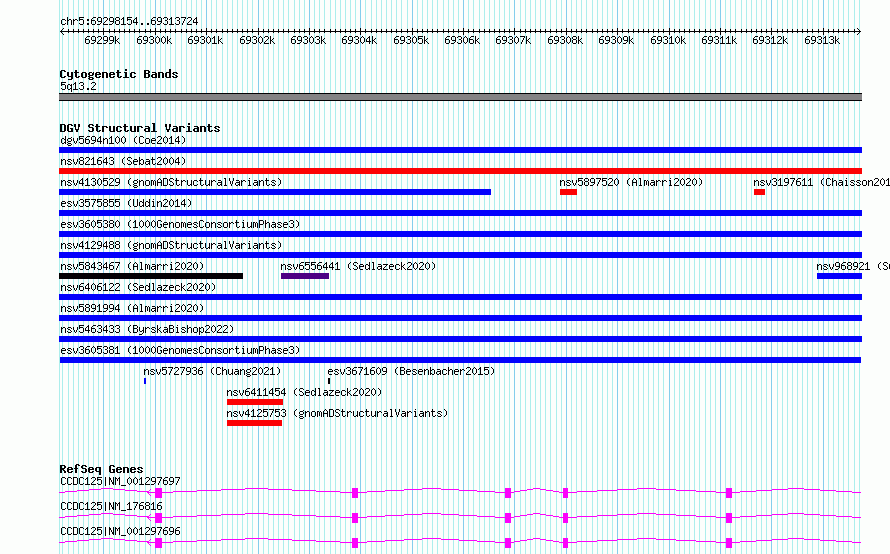Open the nsv5843467 (Almarri2020) label
The height and width of the screenshot is (554, 890).
tap(132, 266)
